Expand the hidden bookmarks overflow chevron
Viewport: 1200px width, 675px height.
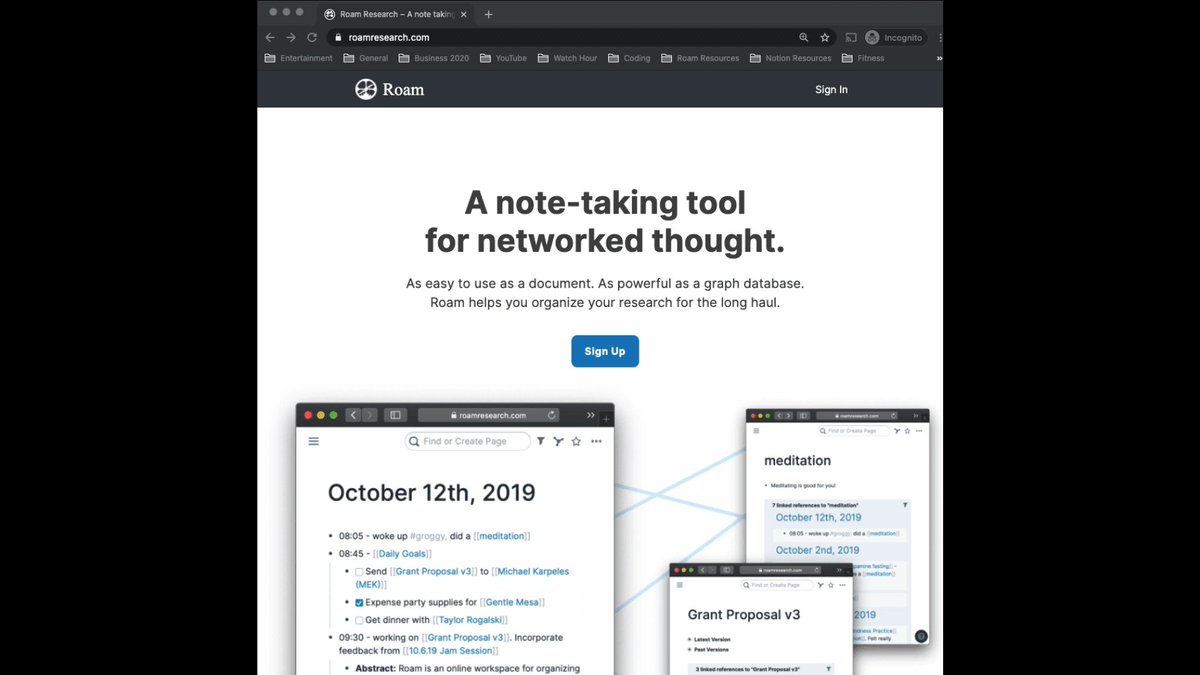pos(938,58)
